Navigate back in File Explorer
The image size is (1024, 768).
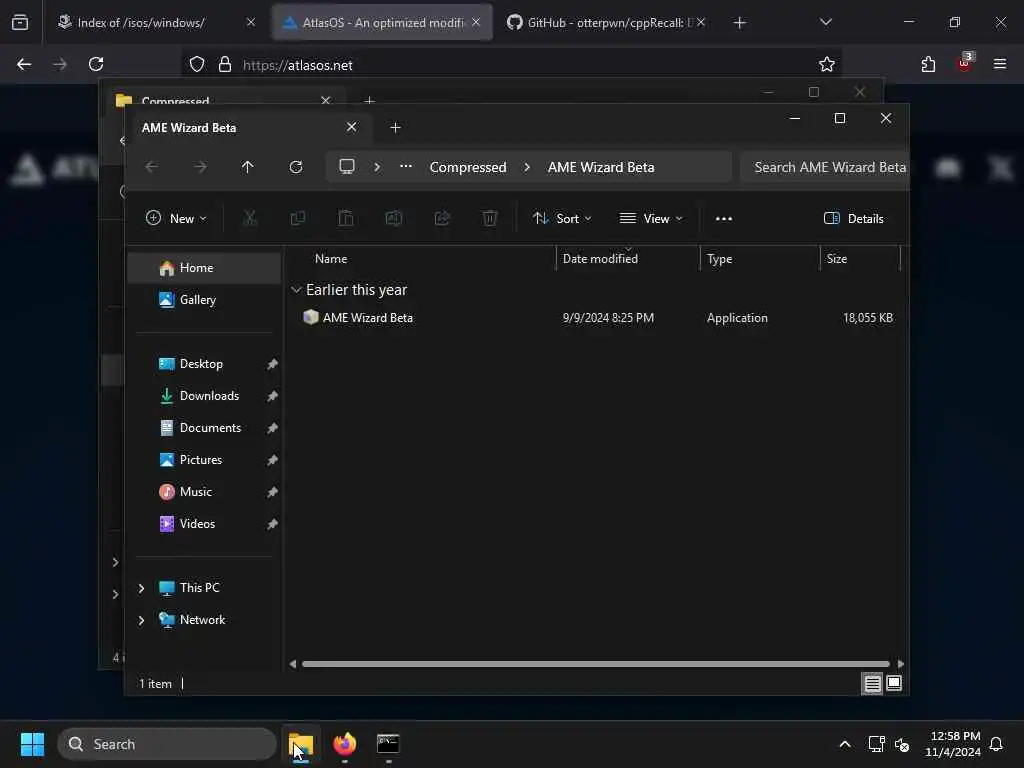(x=152, y=167)
